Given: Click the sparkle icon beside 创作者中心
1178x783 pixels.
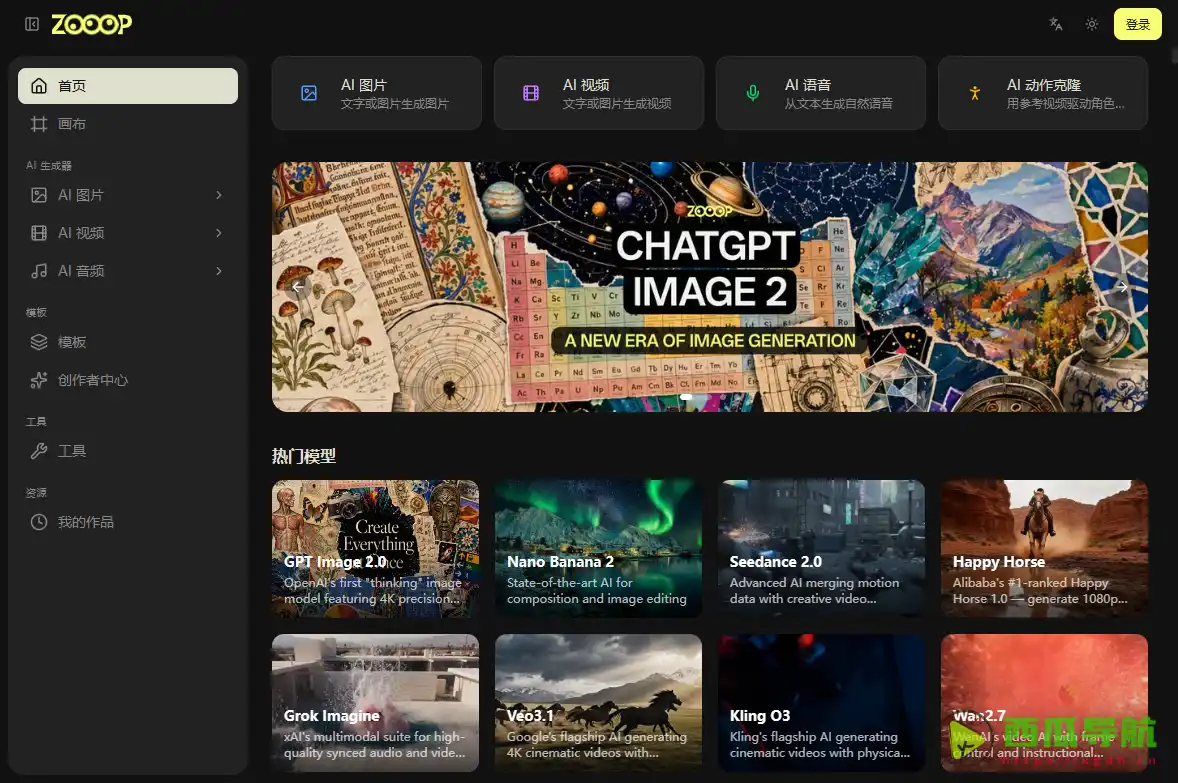Looking at the screenshot, I should click(x=38, y=380).
